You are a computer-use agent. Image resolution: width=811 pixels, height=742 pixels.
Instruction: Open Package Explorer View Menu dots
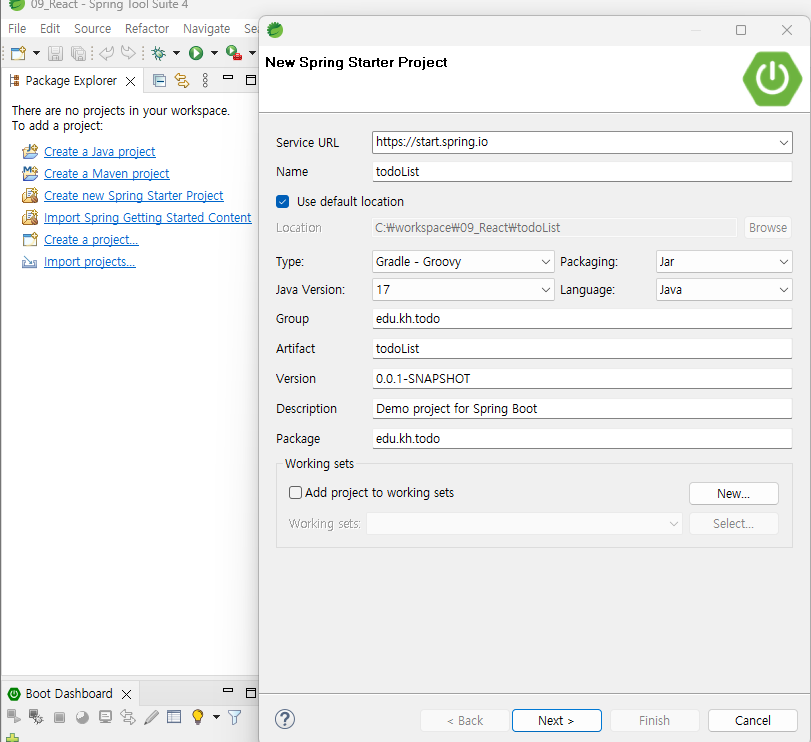[x=205, y=80]
